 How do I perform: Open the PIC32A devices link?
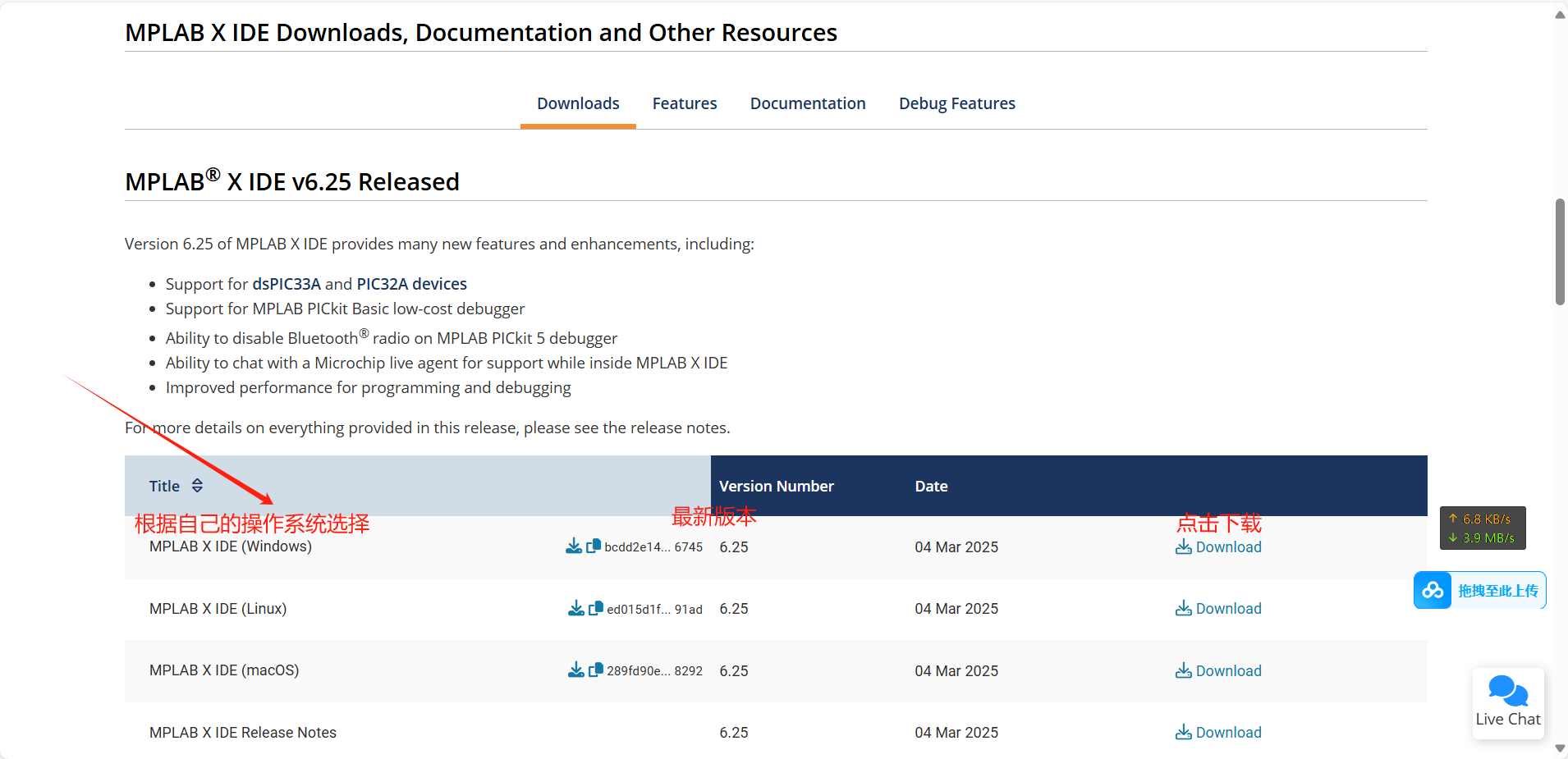coord(411,284)
